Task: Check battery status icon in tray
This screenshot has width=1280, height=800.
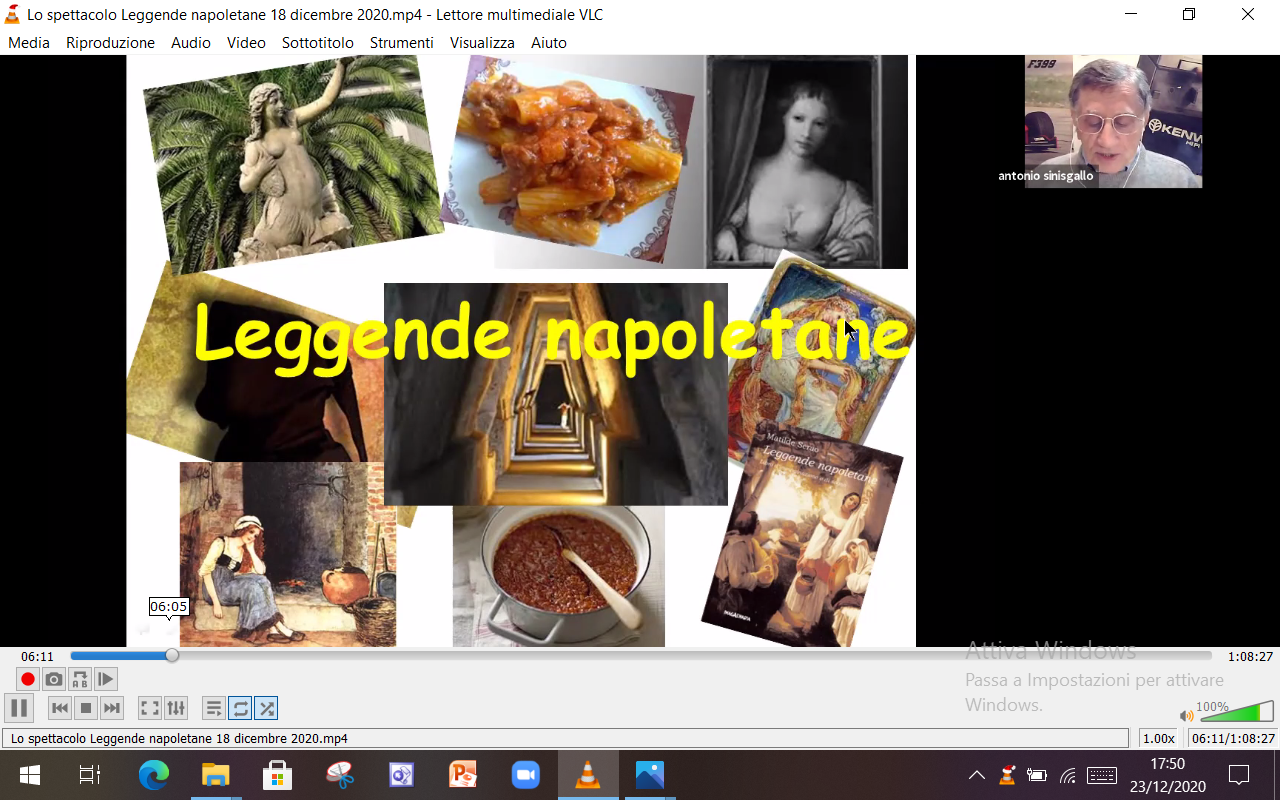Action: (x=1037, y=775)
